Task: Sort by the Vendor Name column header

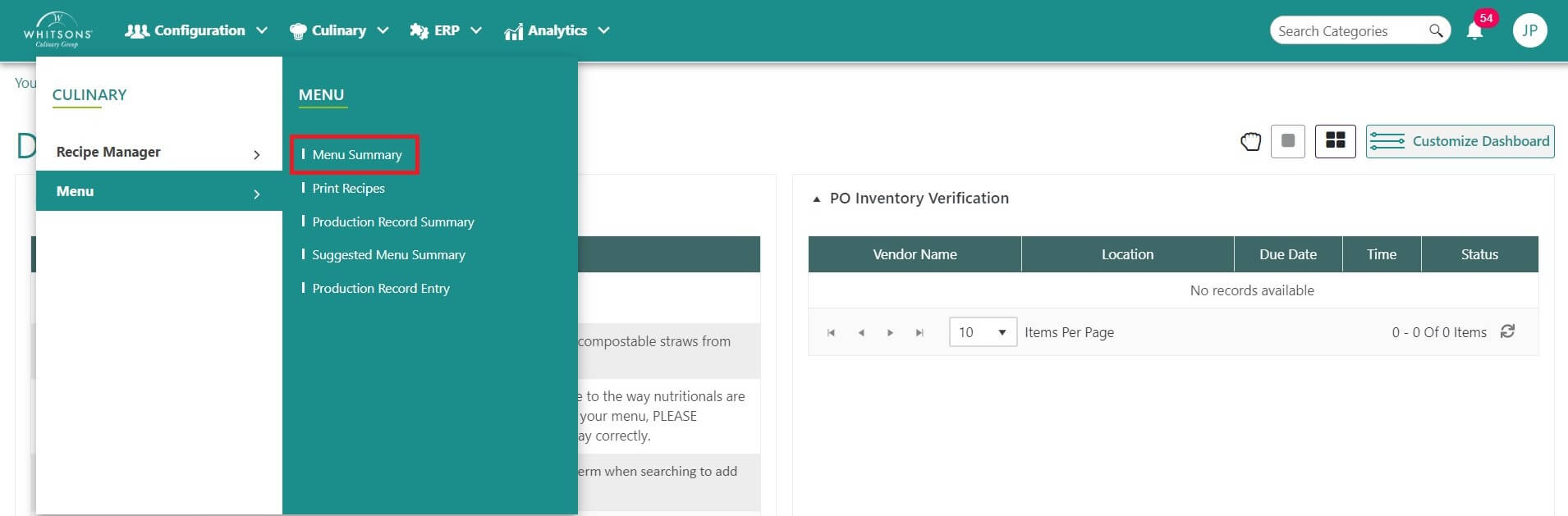Action: point(915,254)
